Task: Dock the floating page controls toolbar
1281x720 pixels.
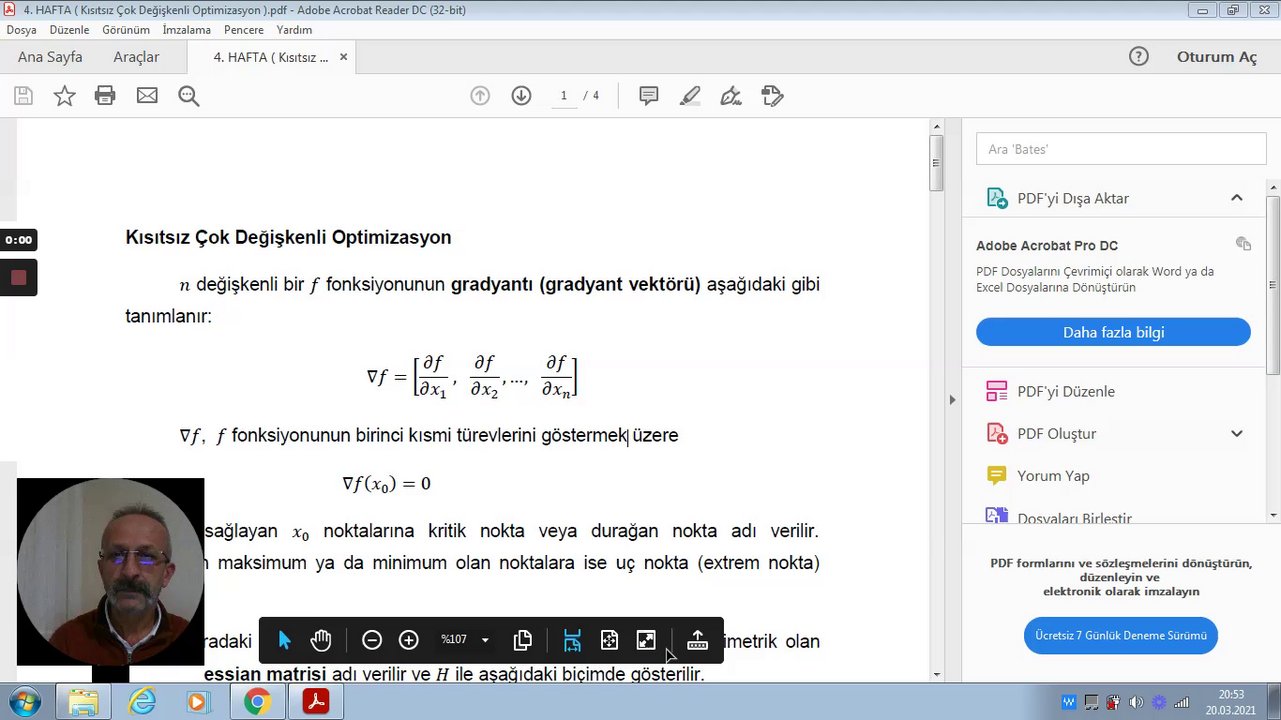Action: pos(698,640)
